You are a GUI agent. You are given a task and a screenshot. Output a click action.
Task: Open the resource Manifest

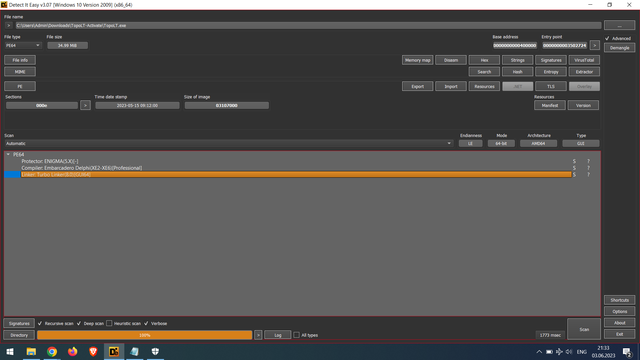(x=550, y=105)
